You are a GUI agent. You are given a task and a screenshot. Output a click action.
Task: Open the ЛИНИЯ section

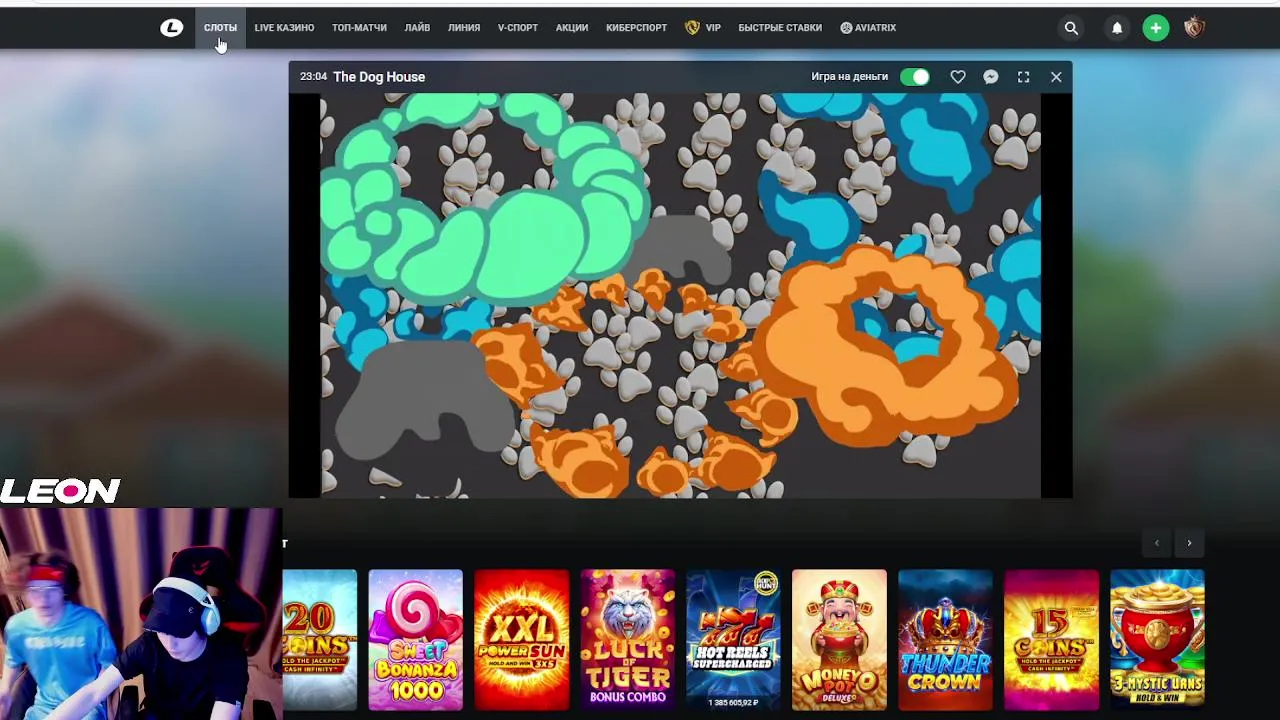point(464,28)
